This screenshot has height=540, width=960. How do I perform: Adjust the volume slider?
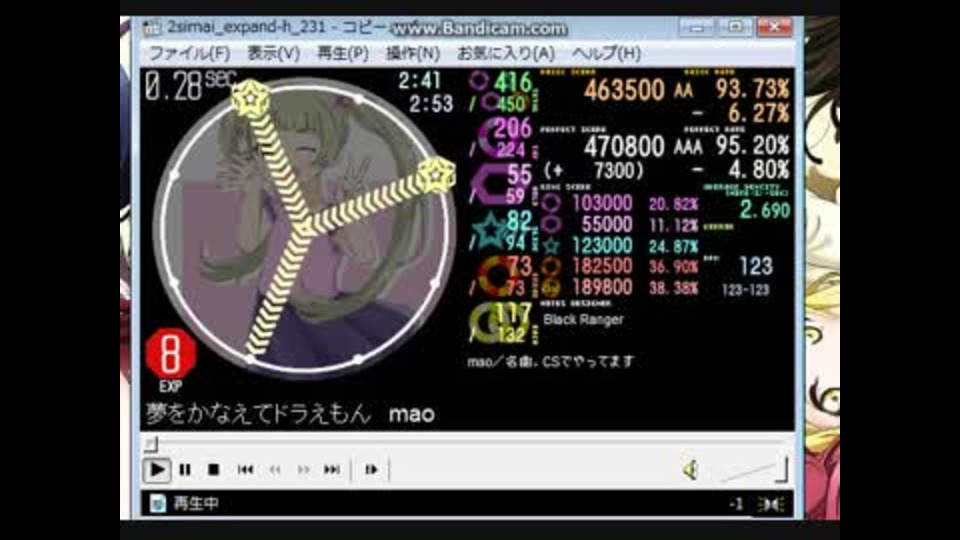752,470
